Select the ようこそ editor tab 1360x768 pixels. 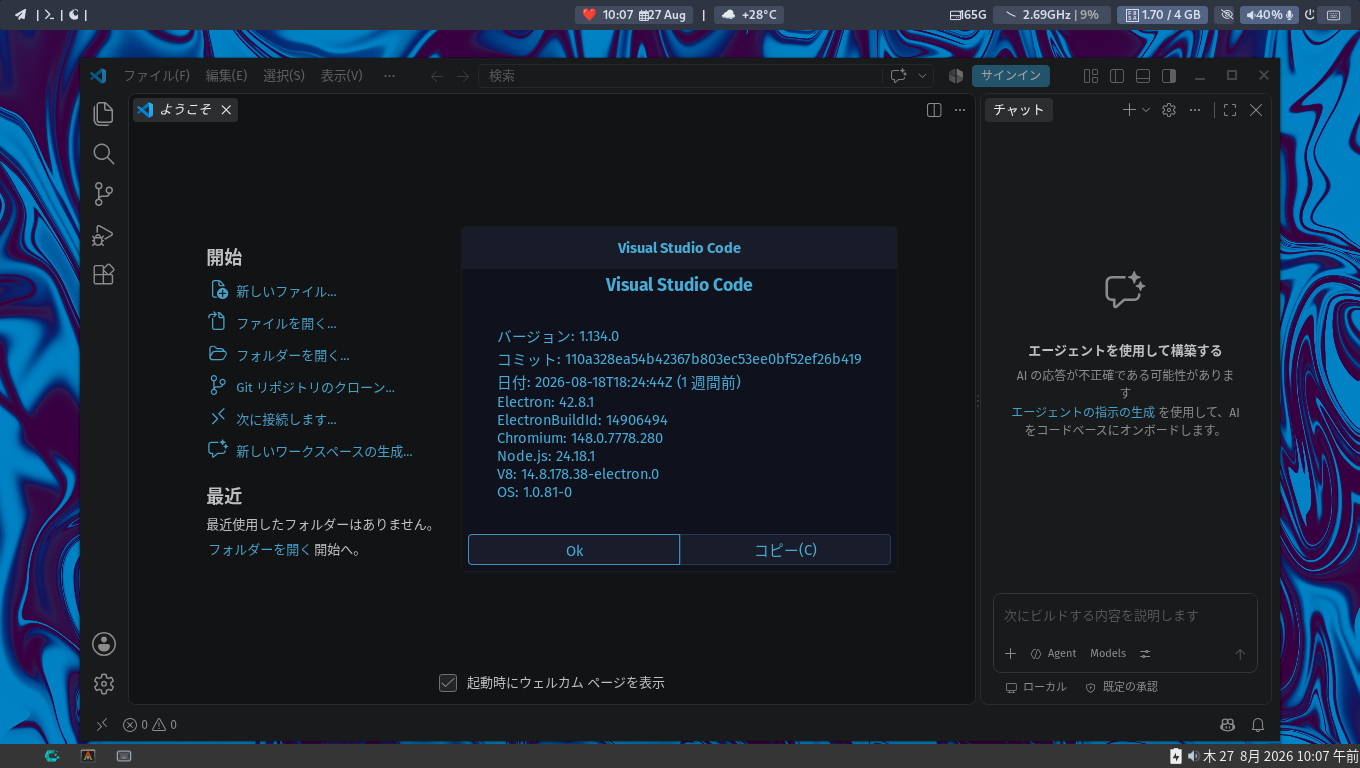(185, 110)
